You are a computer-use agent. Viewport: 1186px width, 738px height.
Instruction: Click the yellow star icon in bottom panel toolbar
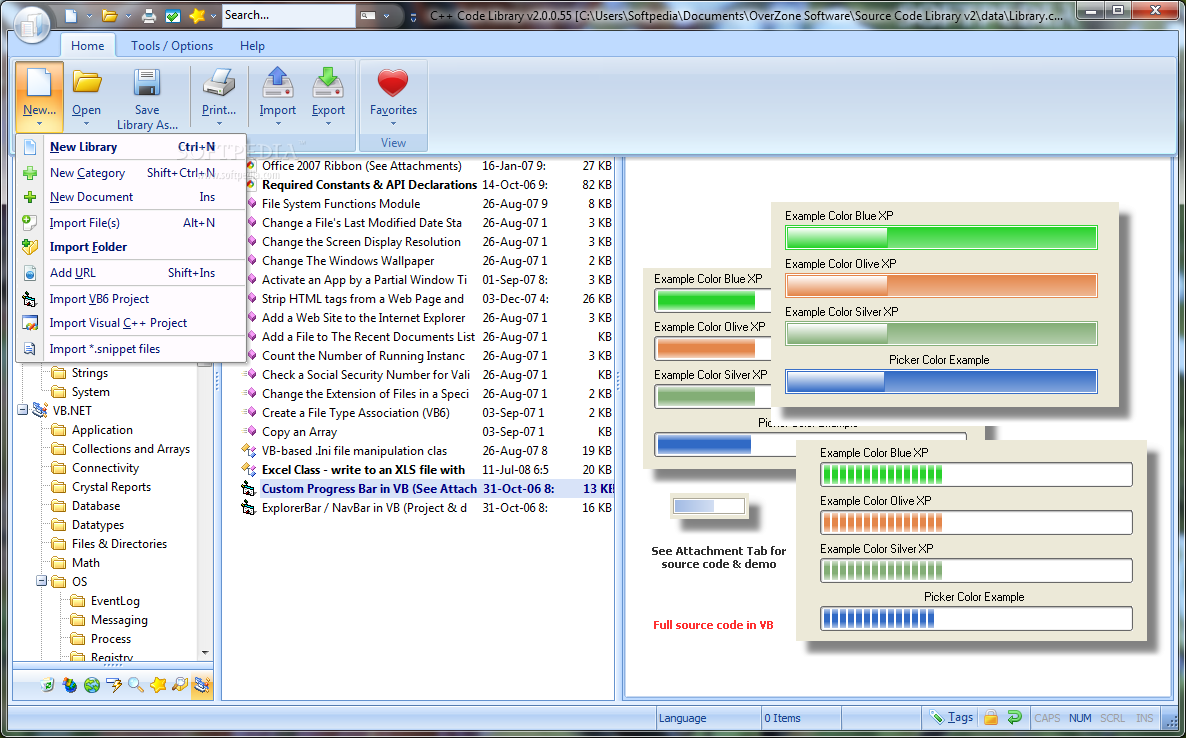pyautogui.click(x=157, y=685)
